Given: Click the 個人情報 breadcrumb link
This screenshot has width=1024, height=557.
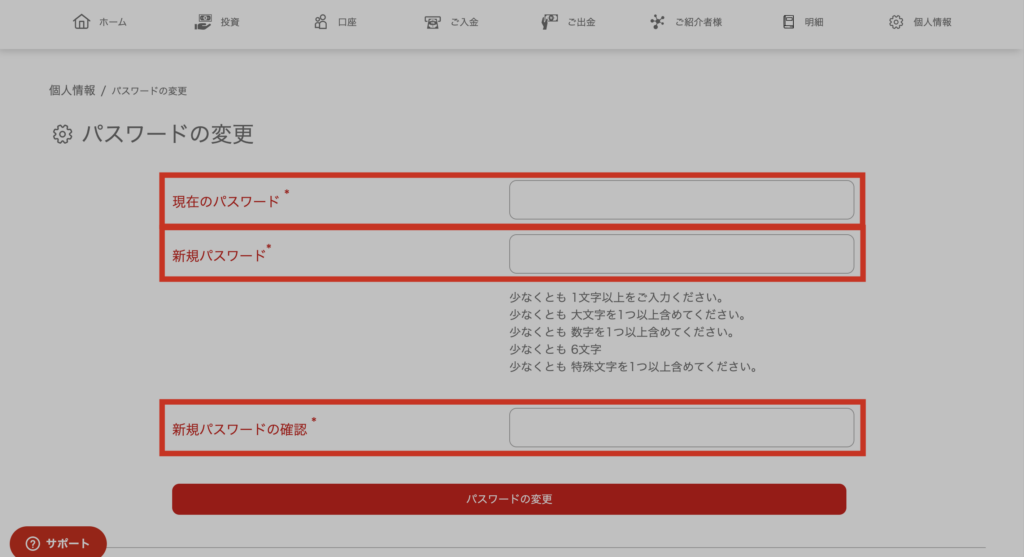Looking at the screenshot, I should tap(72, 90).
